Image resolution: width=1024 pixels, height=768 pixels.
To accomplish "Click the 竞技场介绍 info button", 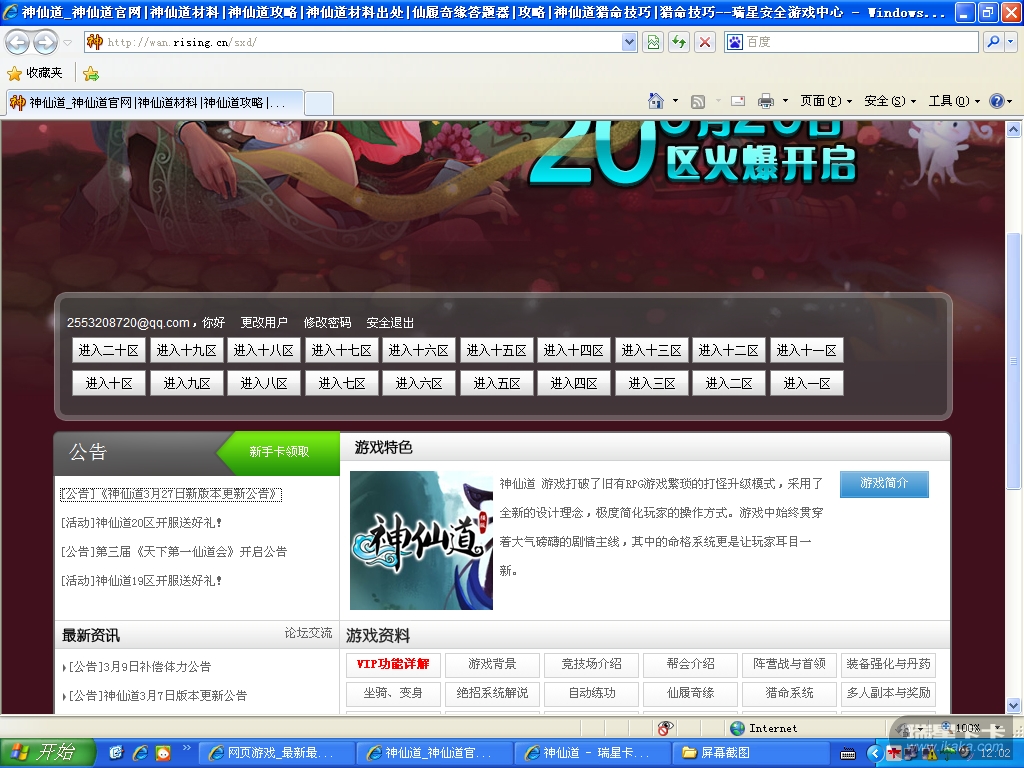I will coord(591,665).
